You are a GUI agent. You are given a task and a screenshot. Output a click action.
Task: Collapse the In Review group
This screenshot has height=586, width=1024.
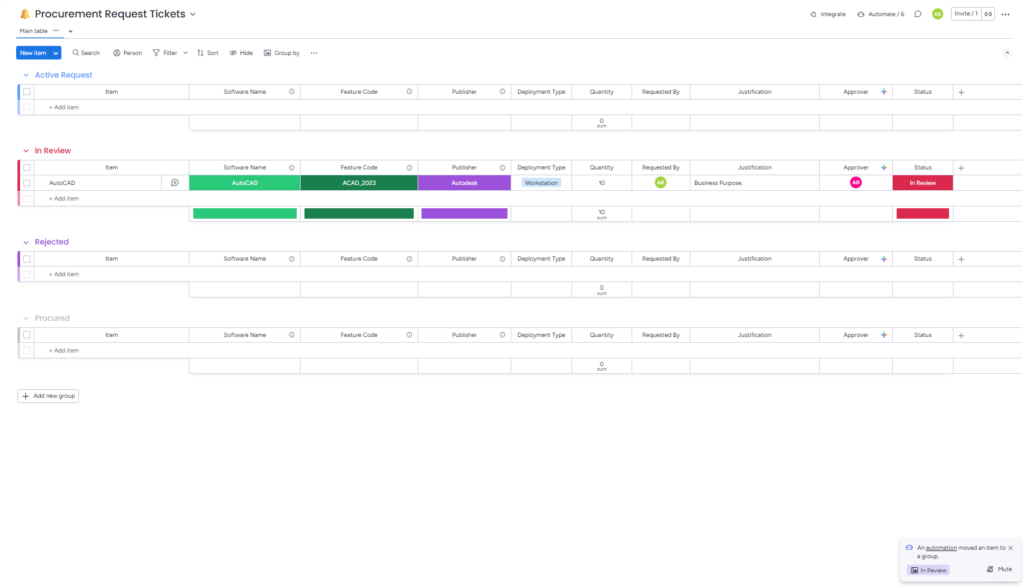pos(26,151)
